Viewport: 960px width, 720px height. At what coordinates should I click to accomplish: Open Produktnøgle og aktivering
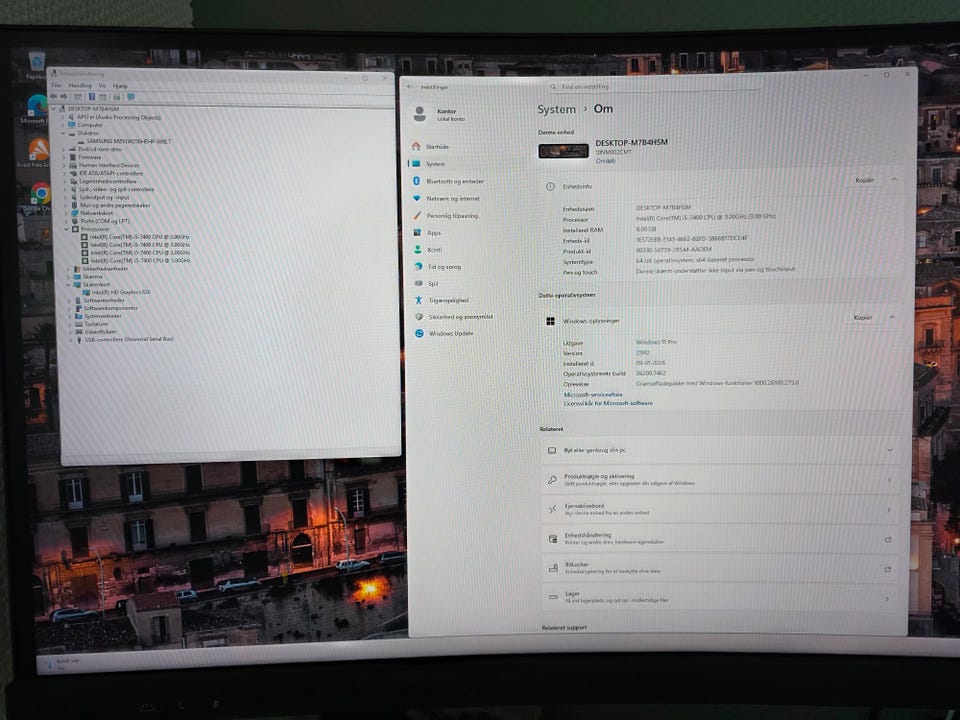(x=721, y=480)
